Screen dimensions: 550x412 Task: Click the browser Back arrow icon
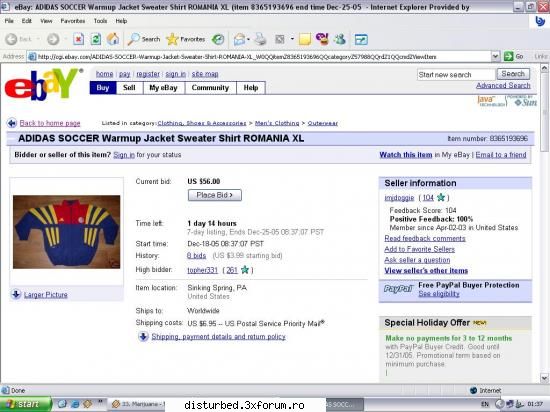tap(11, 39)
